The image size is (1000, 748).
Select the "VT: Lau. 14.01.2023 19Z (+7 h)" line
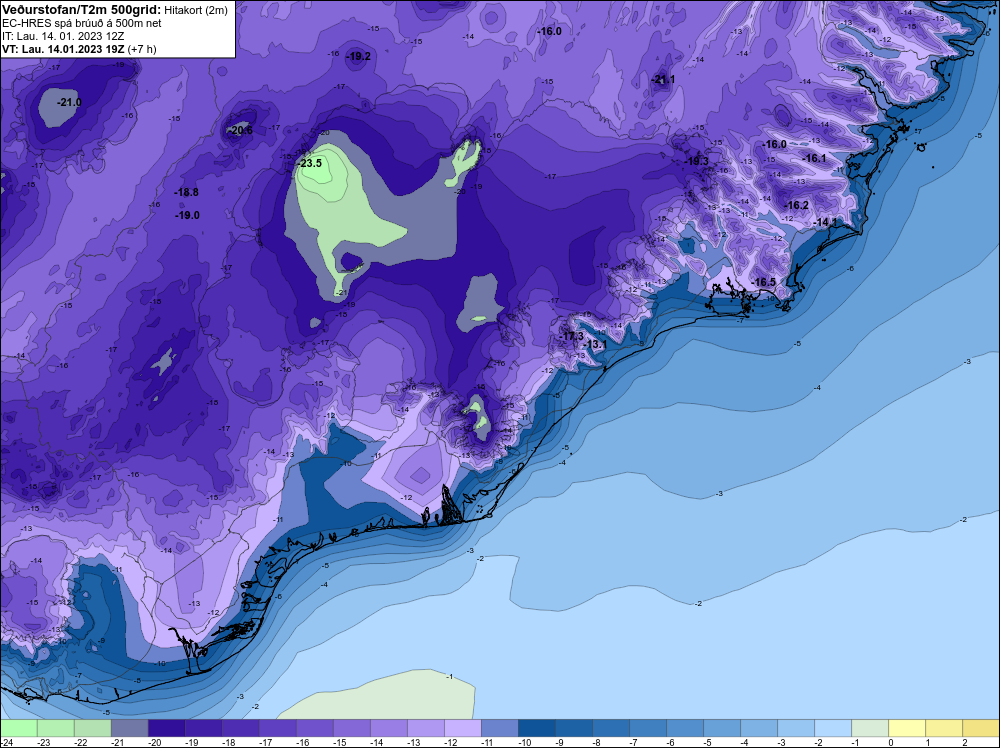[x=79, y=49]
